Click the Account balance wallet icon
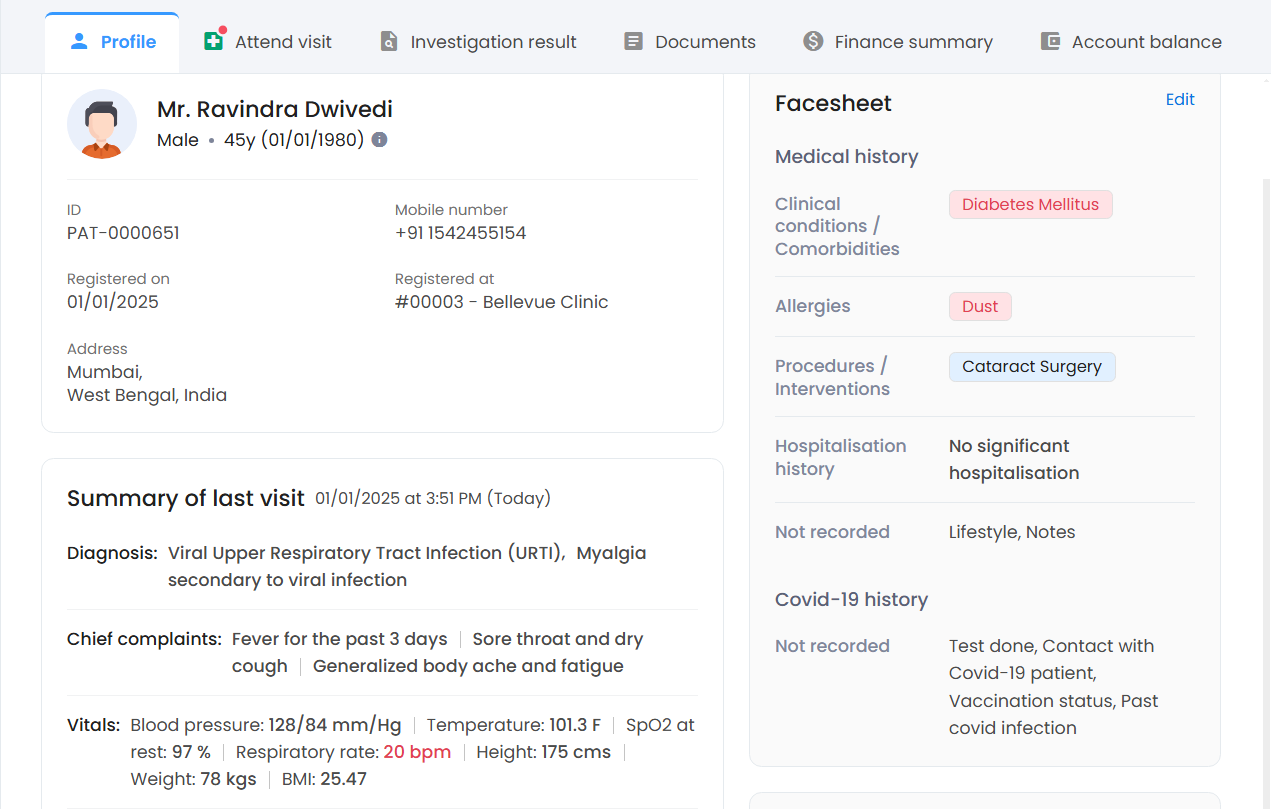The height and width of the screenshot is (809, 1271). click(x=1050, y=41)
